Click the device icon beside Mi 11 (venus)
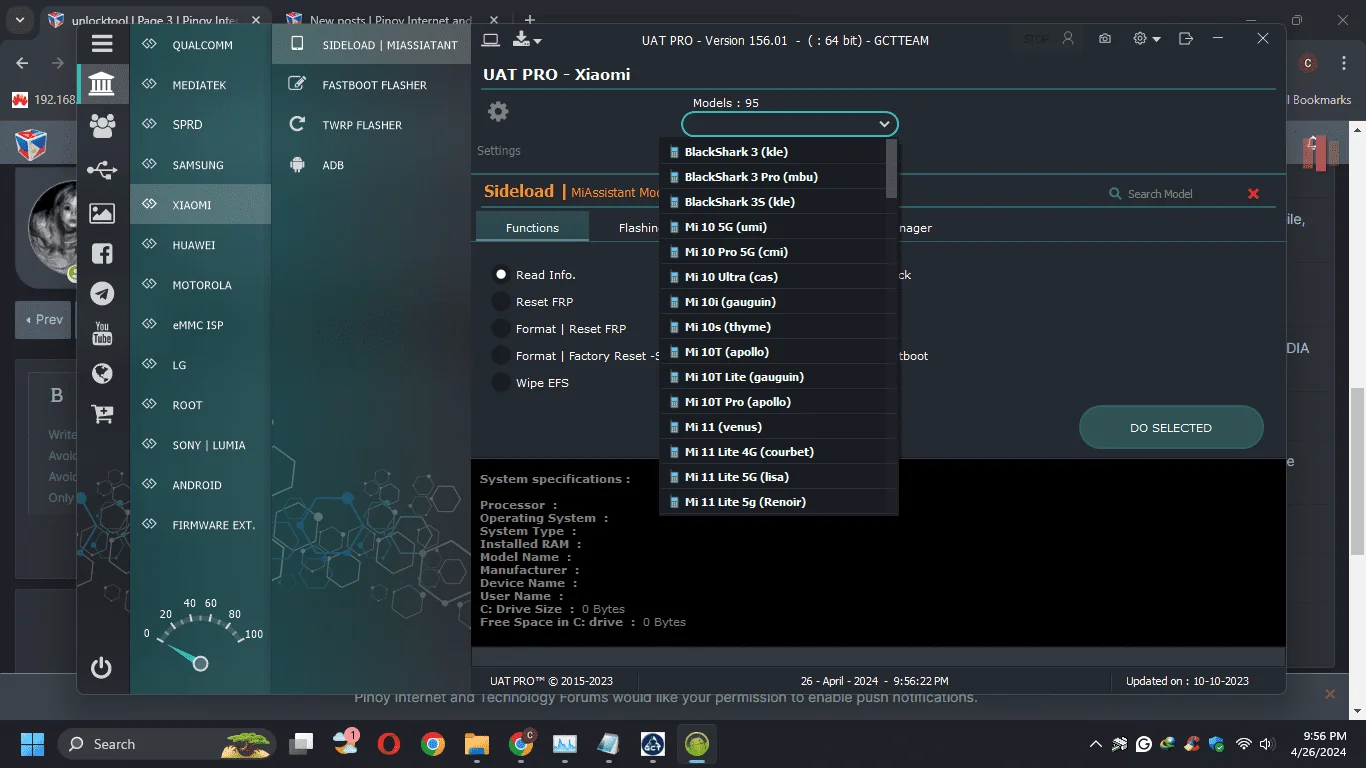Screen dimensions: 1366x768 pos(675,427)
